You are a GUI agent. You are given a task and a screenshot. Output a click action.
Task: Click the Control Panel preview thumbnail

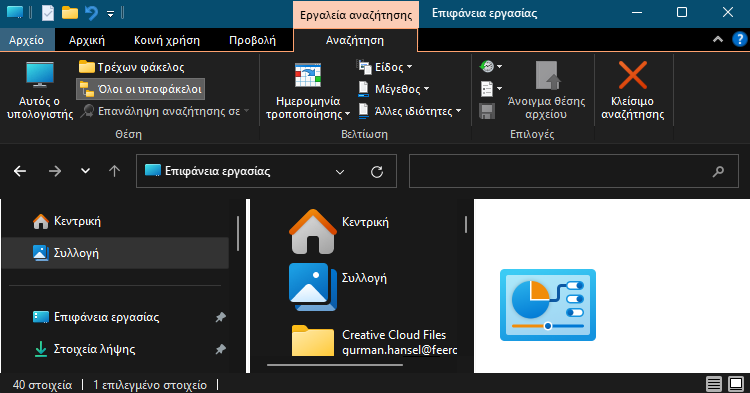[x=548, y=305]
